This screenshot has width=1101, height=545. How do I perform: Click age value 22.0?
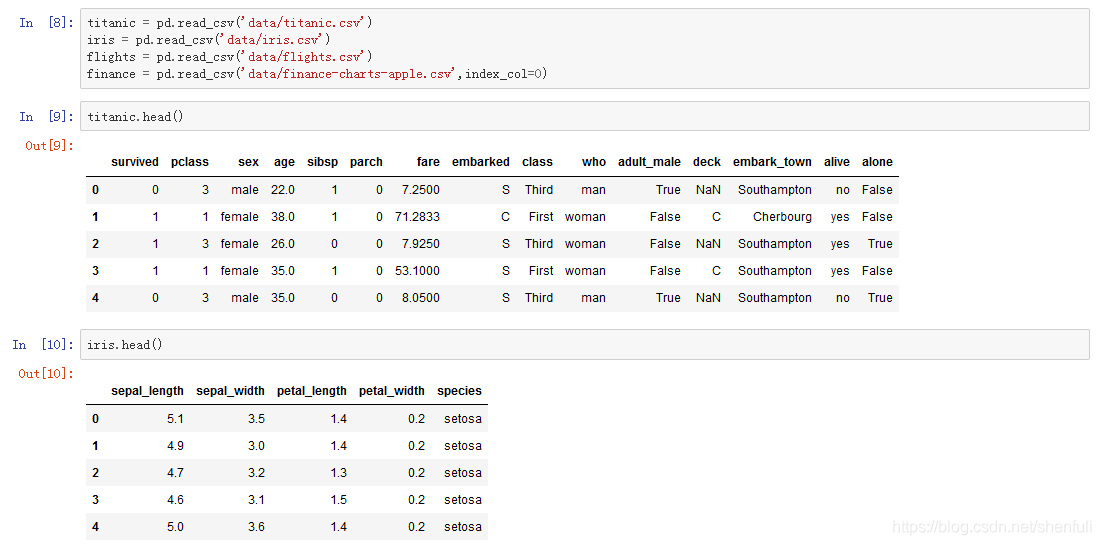283,190
